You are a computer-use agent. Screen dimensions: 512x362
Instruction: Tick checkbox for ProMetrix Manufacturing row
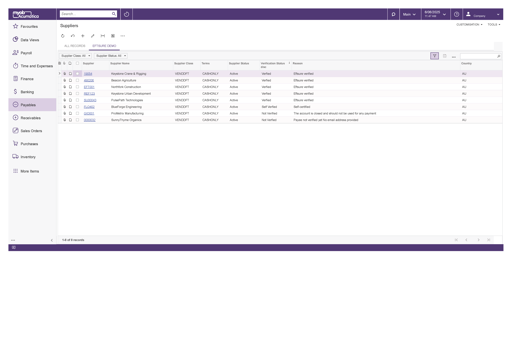point(77,113)
